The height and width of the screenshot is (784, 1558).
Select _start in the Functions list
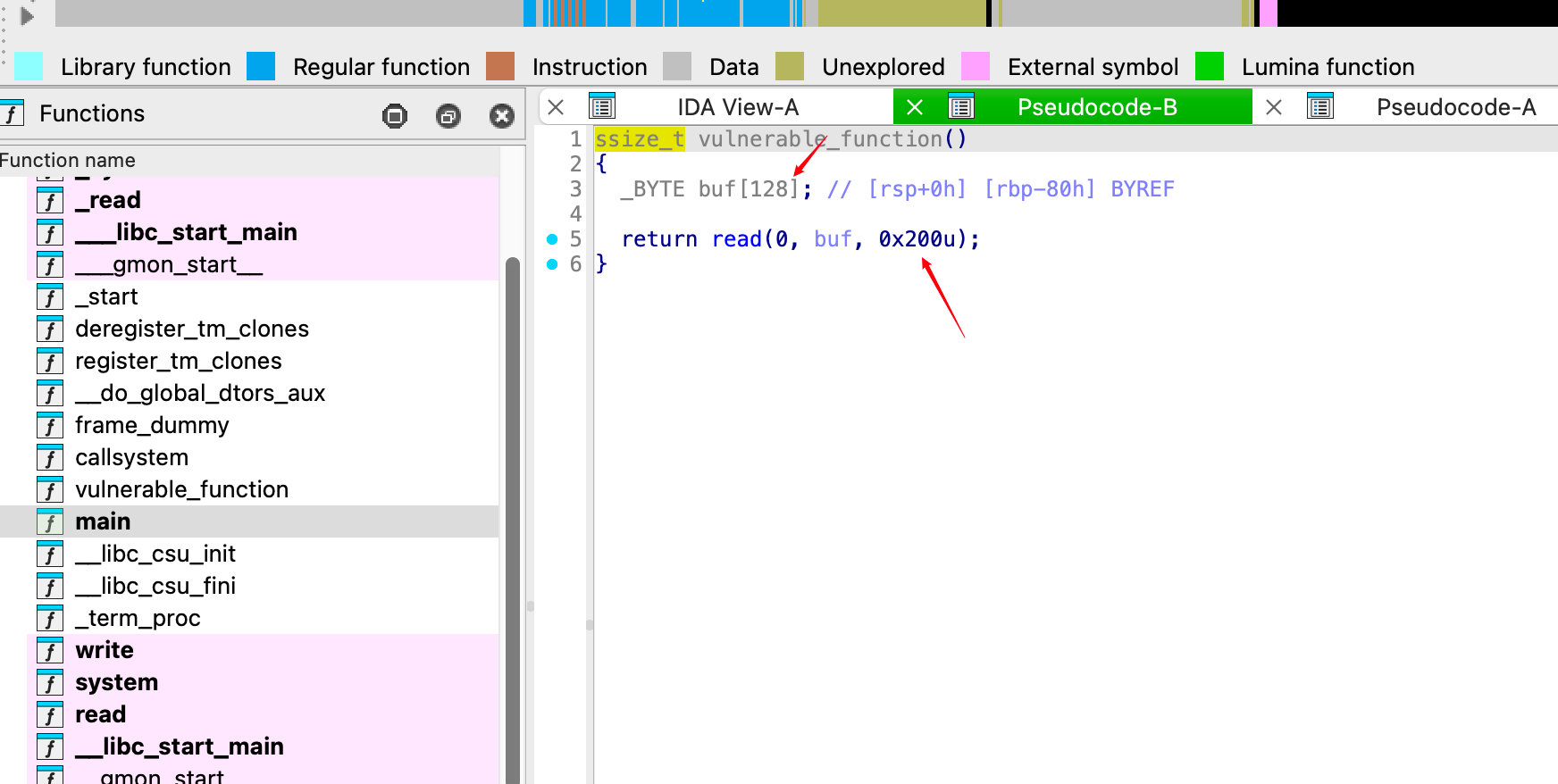106,297
